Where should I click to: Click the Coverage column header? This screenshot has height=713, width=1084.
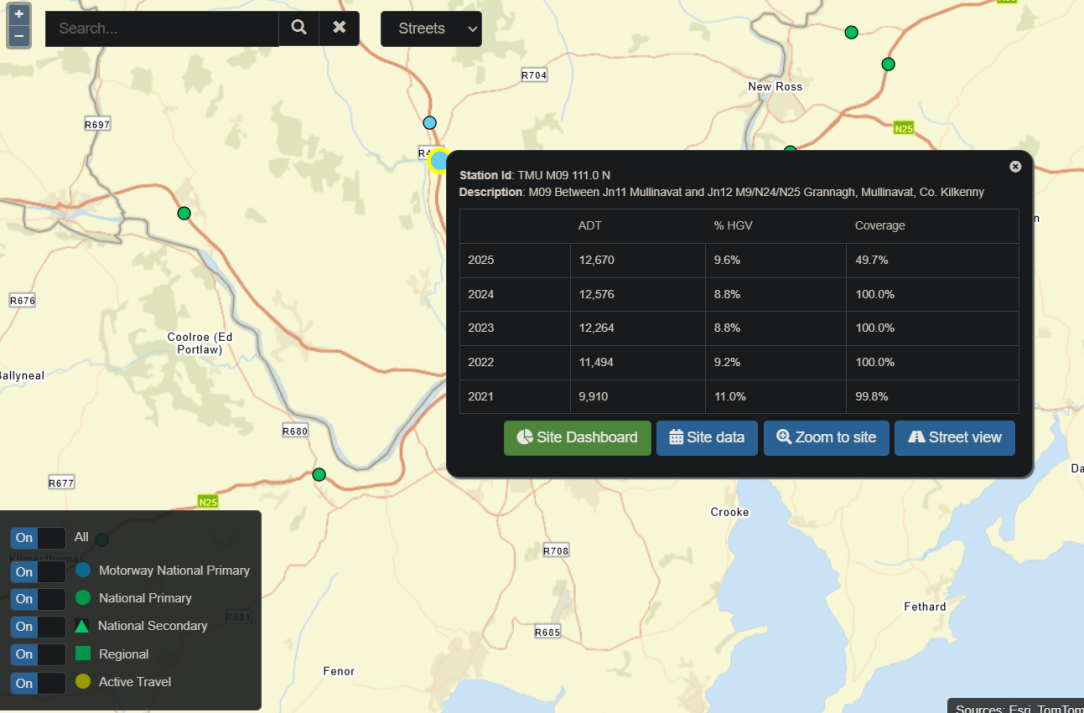click(x=880, y=226)
